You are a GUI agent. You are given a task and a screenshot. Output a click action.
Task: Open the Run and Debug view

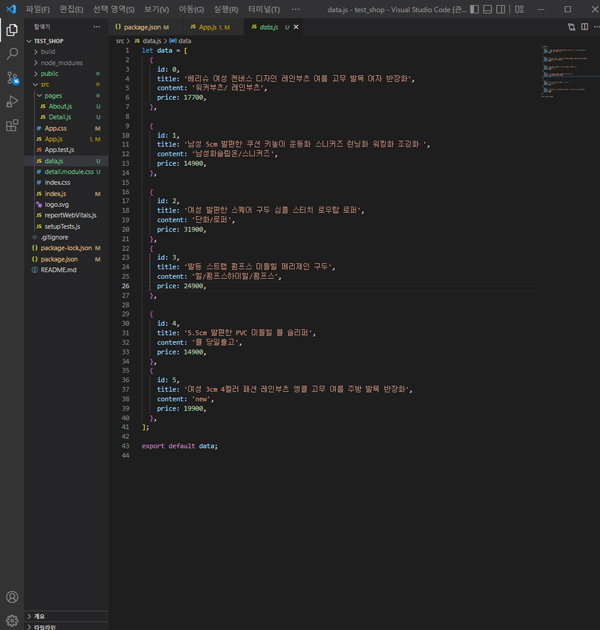coord(12,101)
